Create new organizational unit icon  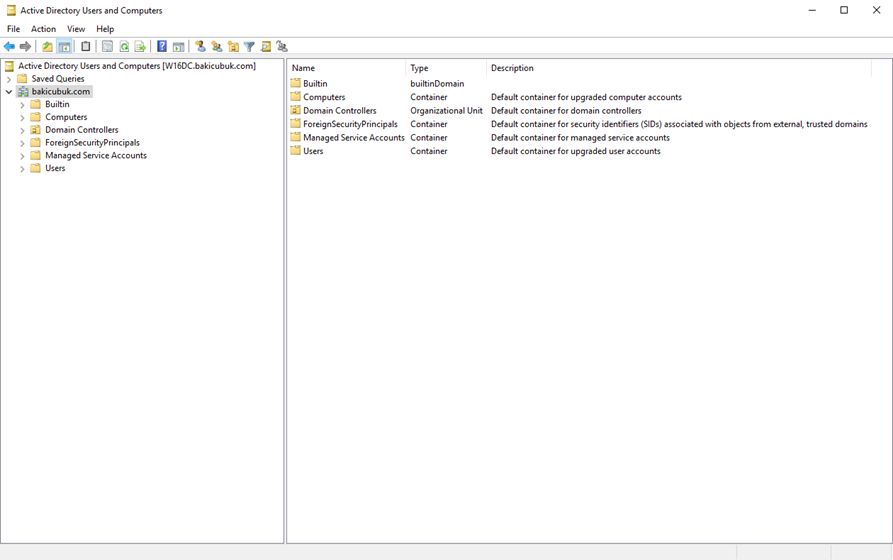(233, 47)
